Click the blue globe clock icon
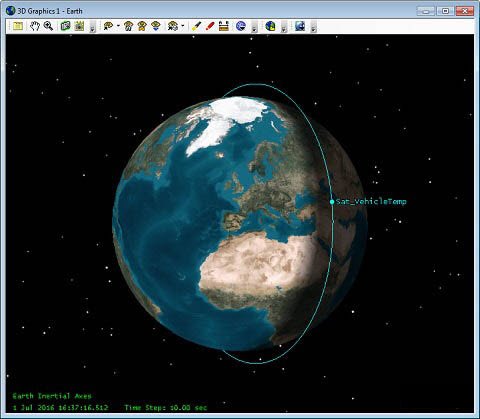The image size is (480, 419). pyautogui.click(x=241, y=26)
